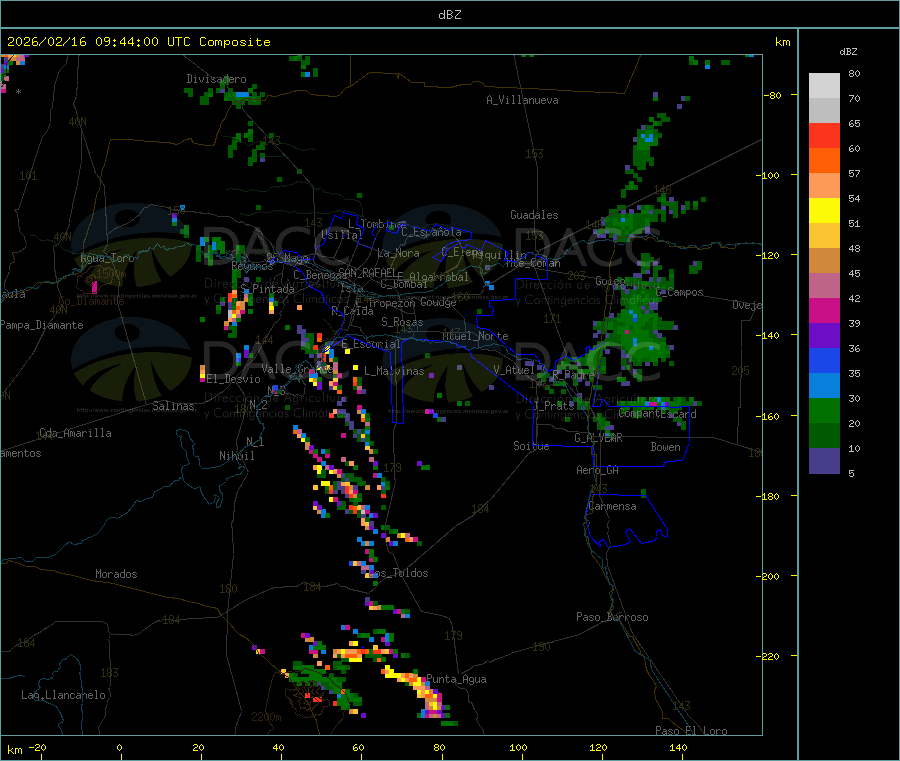This screenshot has width=900, height=761.
Task: Select the G_ALVEAR label
Action: click(x=598, y=438)
